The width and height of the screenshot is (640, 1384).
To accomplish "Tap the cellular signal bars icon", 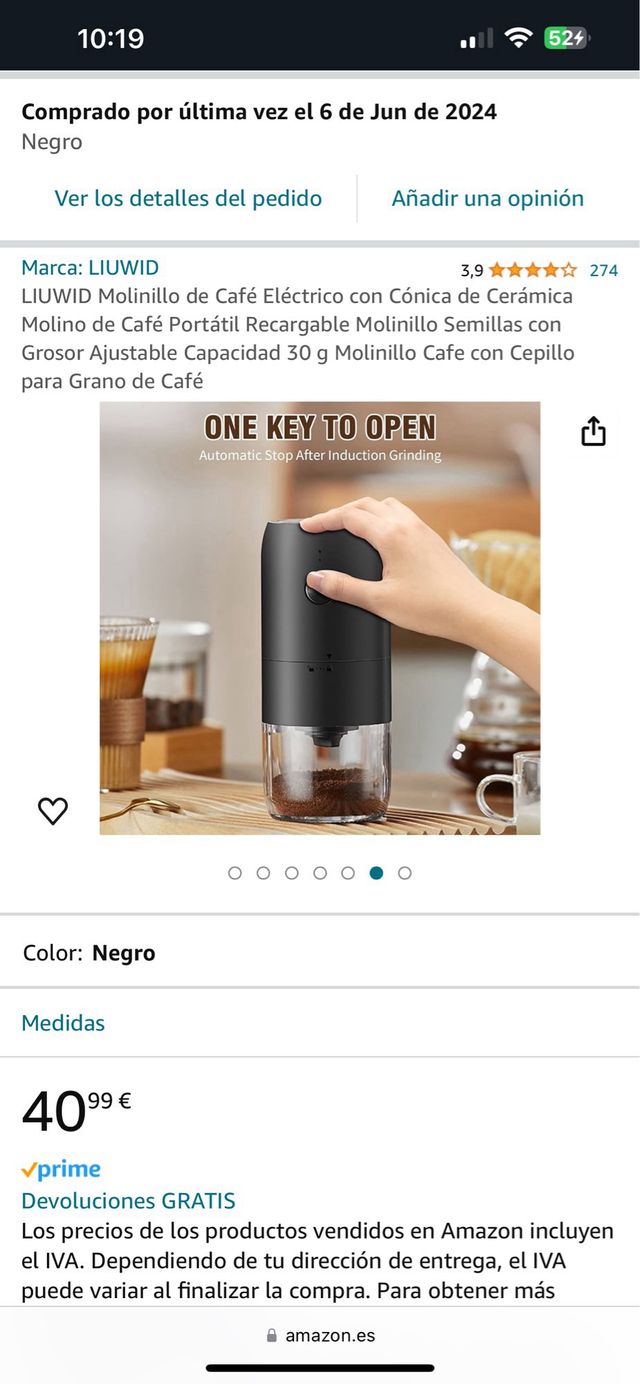I will pyautogui.click(x=476, y=39).
